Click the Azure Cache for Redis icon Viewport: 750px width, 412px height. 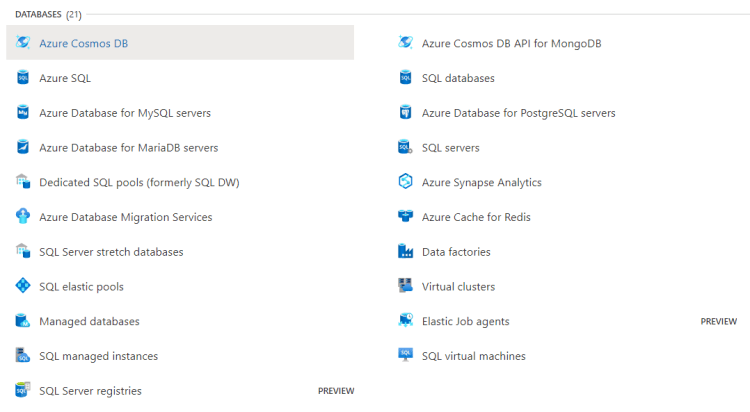406,217
